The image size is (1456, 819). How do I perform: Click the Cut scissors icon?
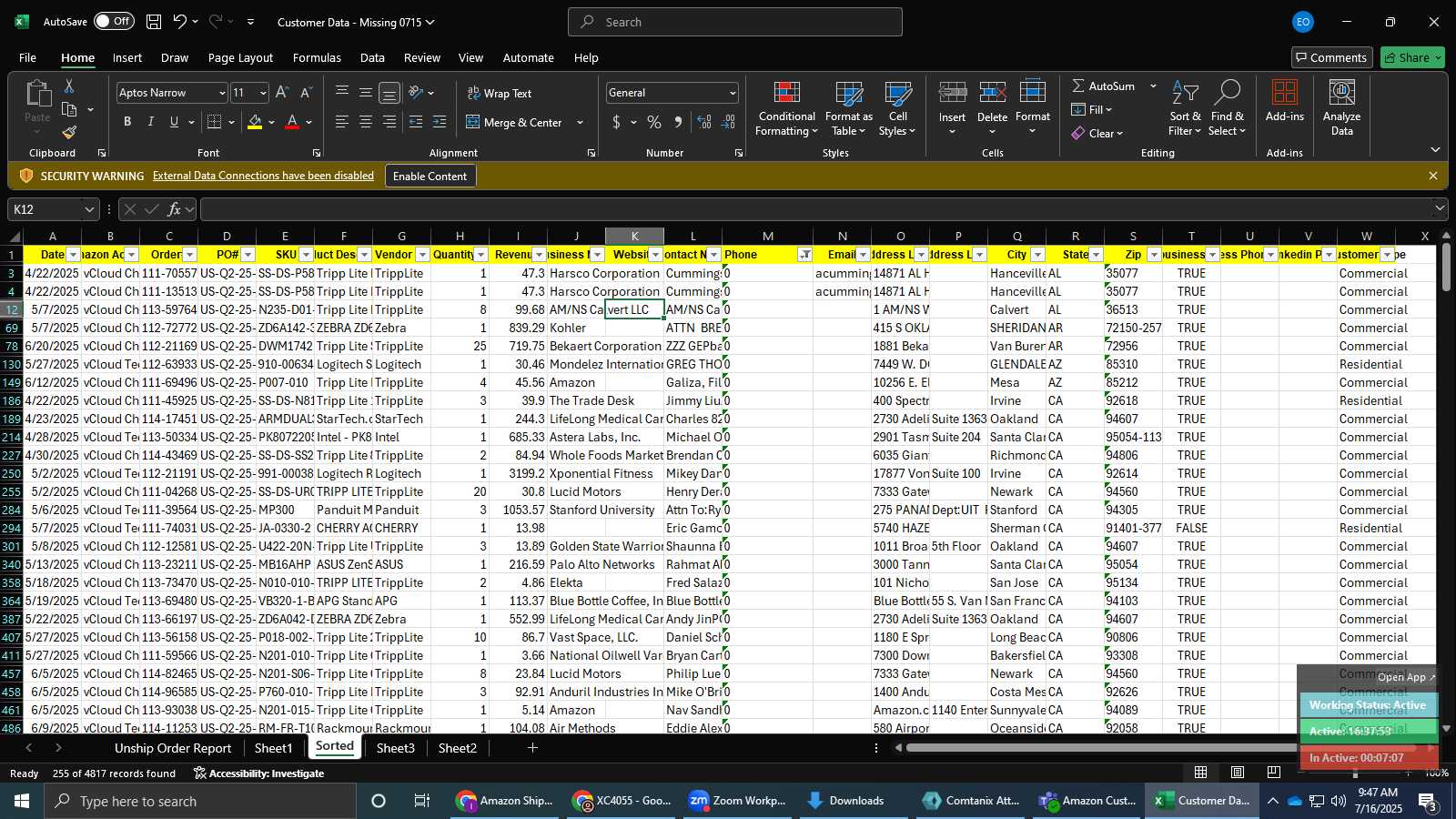69,86
